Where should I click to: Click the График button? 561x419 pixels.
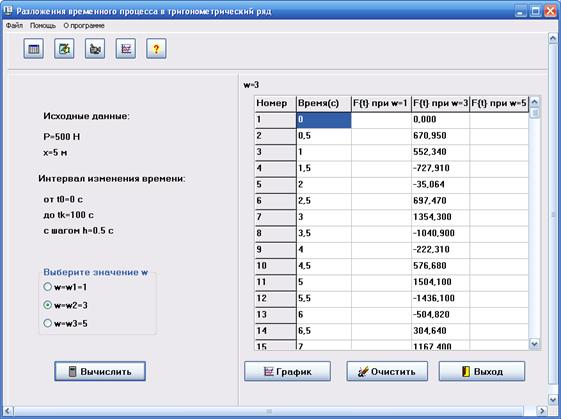[287, 371]
